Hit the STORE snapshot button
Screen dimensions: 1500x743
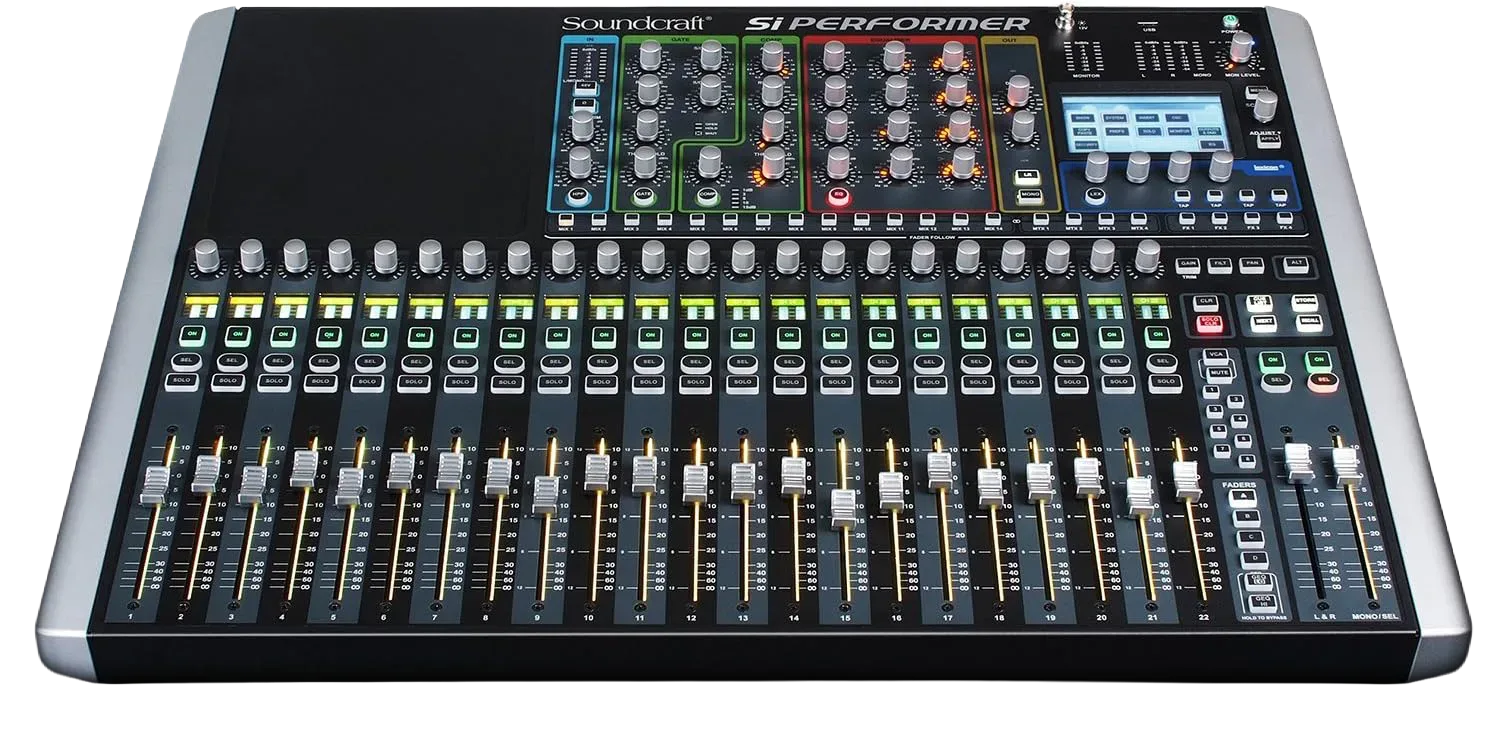[x=1304, y=302]
